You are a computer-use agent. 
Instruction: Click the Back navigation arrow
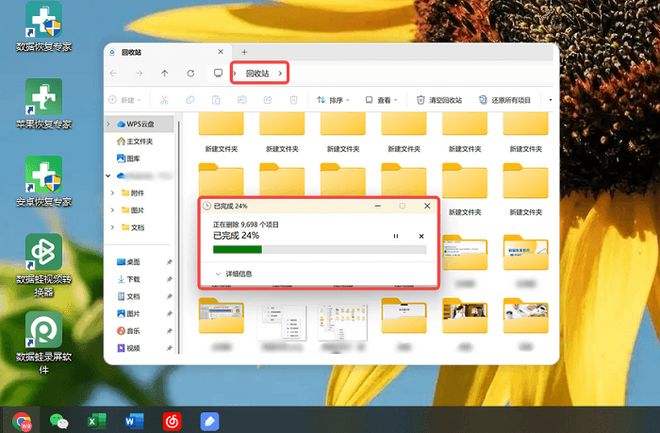[114, 73]
